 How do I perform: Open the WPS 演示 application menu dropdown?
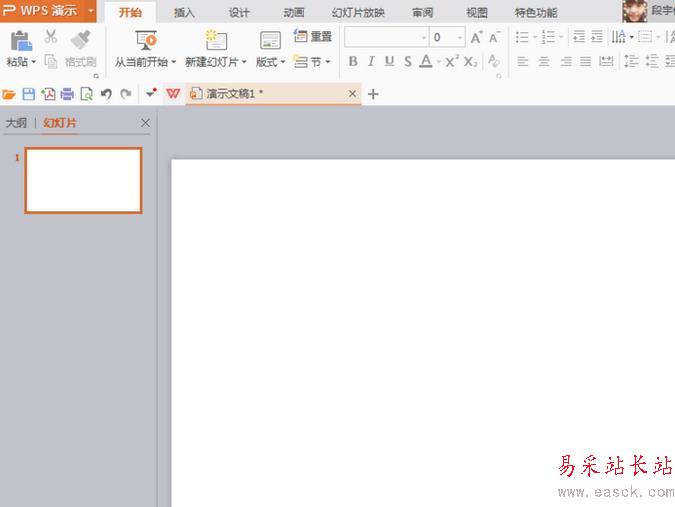[91, 11]
